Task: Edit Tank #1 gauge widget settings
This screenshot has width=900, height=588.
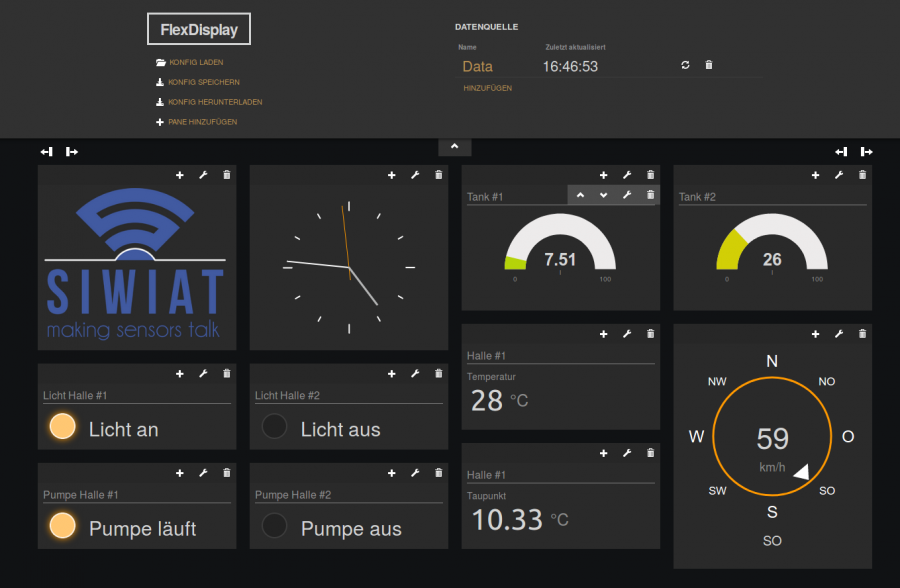Action: pos(627,195)
